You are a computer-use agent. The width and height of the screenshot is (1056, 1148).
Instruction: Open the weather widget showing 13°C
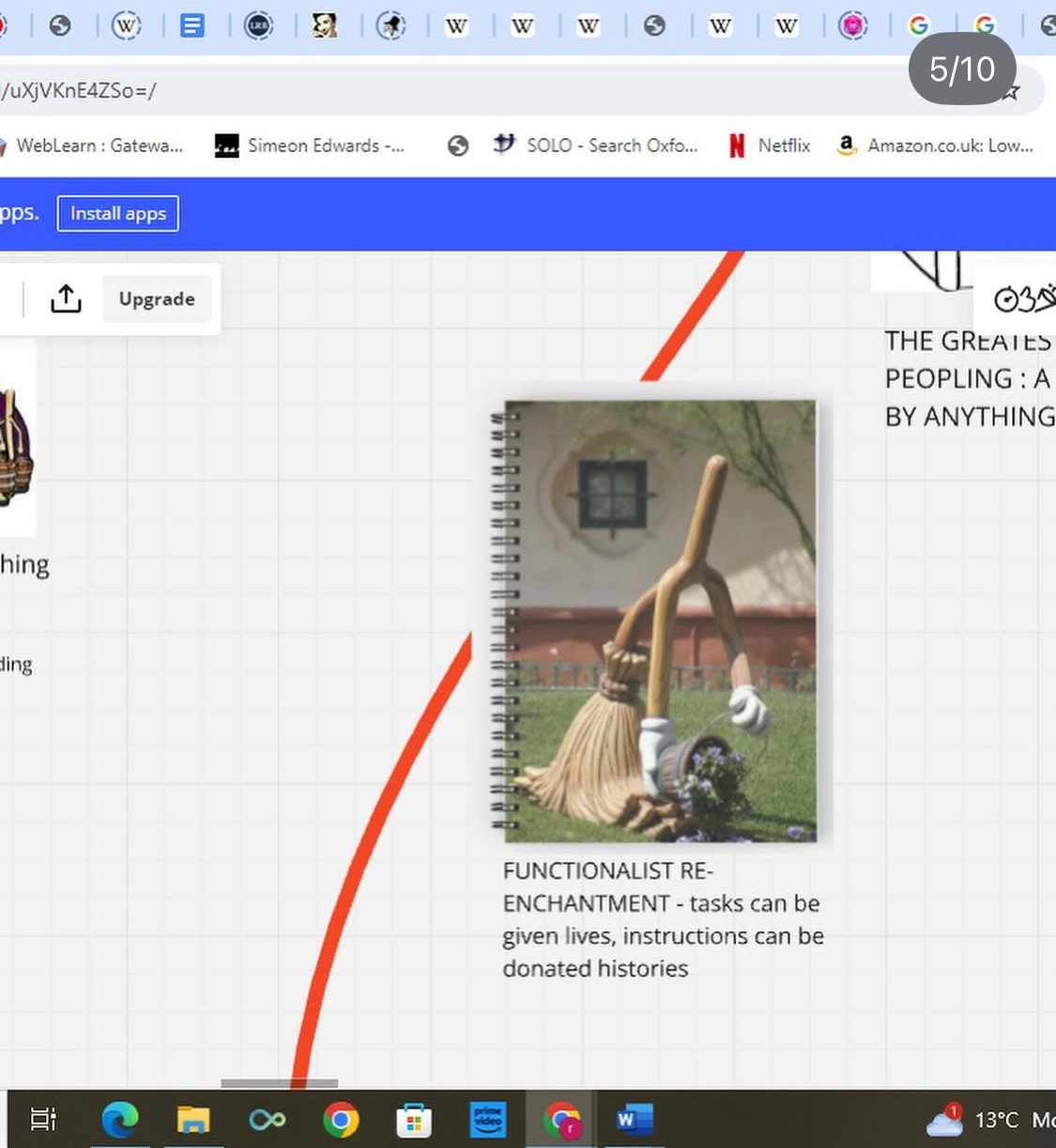[981, 1119]
